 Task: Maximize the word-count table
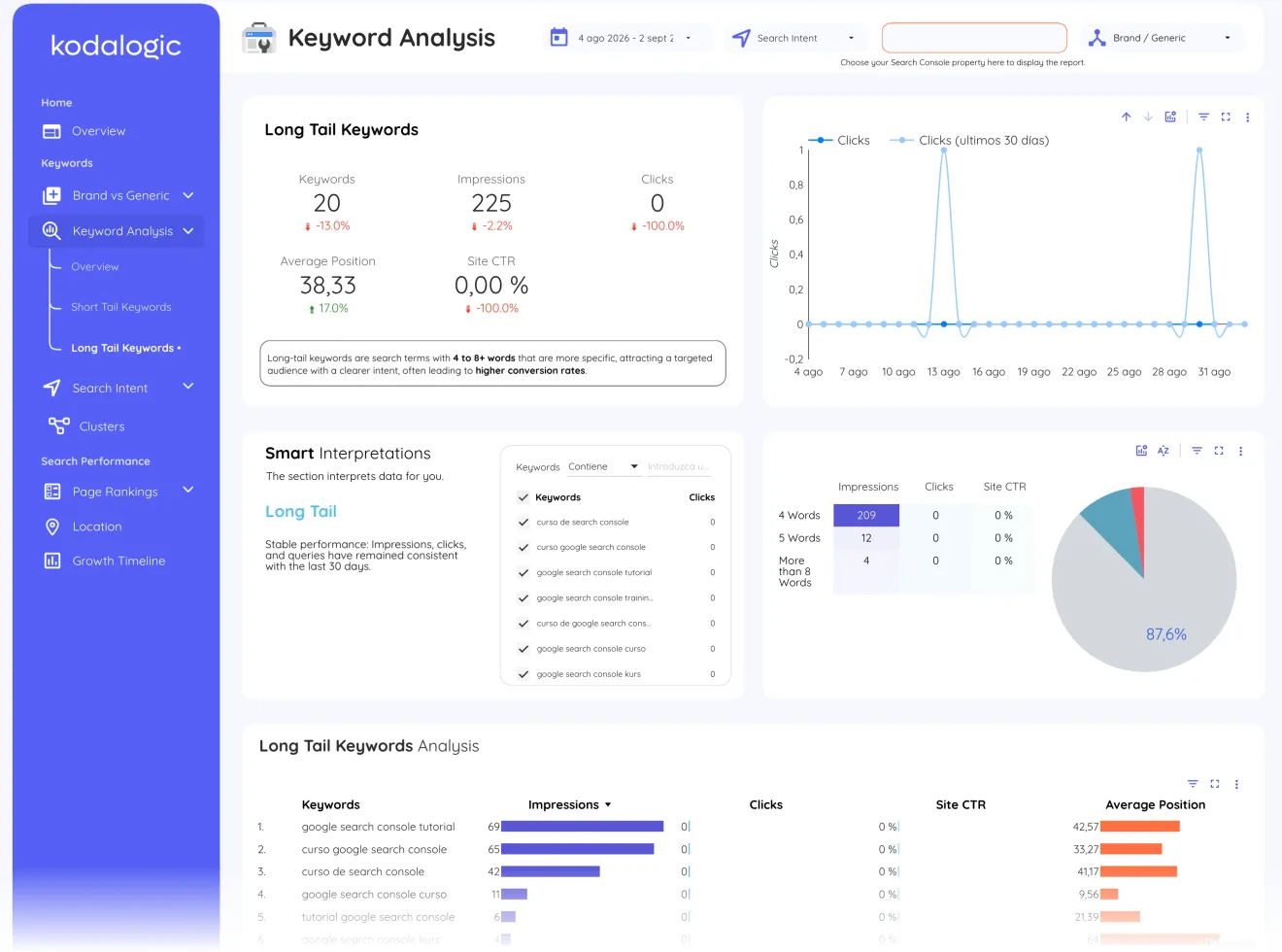click(x=1219, y=451)
